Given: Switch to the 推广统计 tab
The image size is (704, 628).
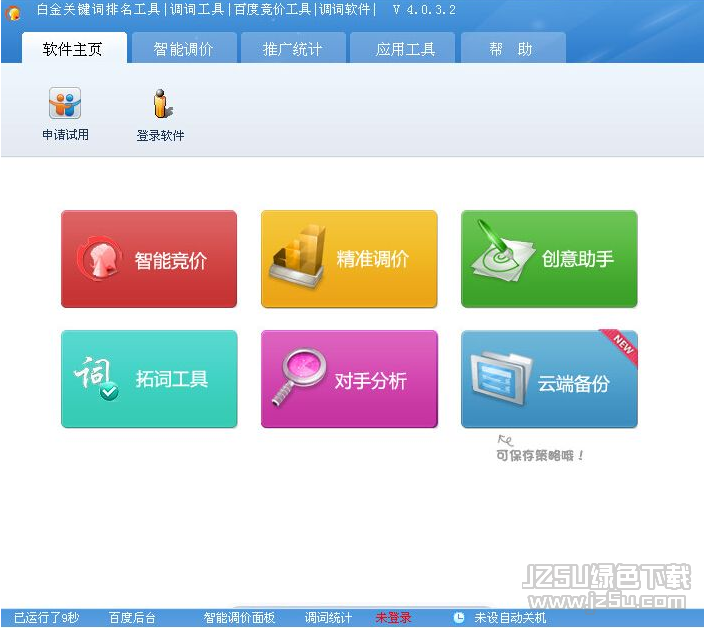Looking at the screenshot, I should [293, 48].
